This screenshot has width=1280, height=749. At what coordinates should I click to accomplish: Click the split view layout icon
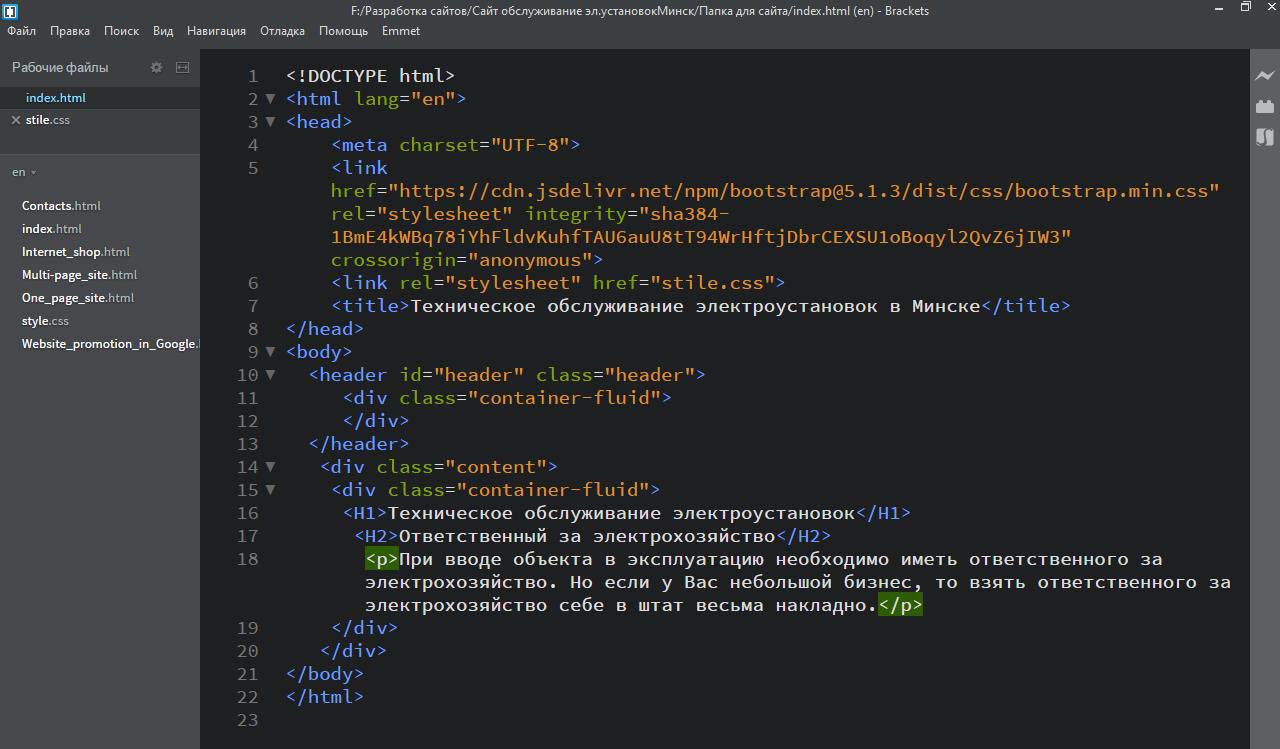[x=182, y=67]
